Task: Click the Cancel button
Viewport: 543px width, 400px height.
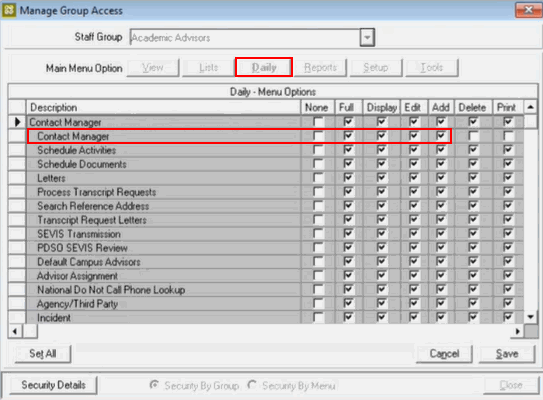Action: [x=444, y=354]
